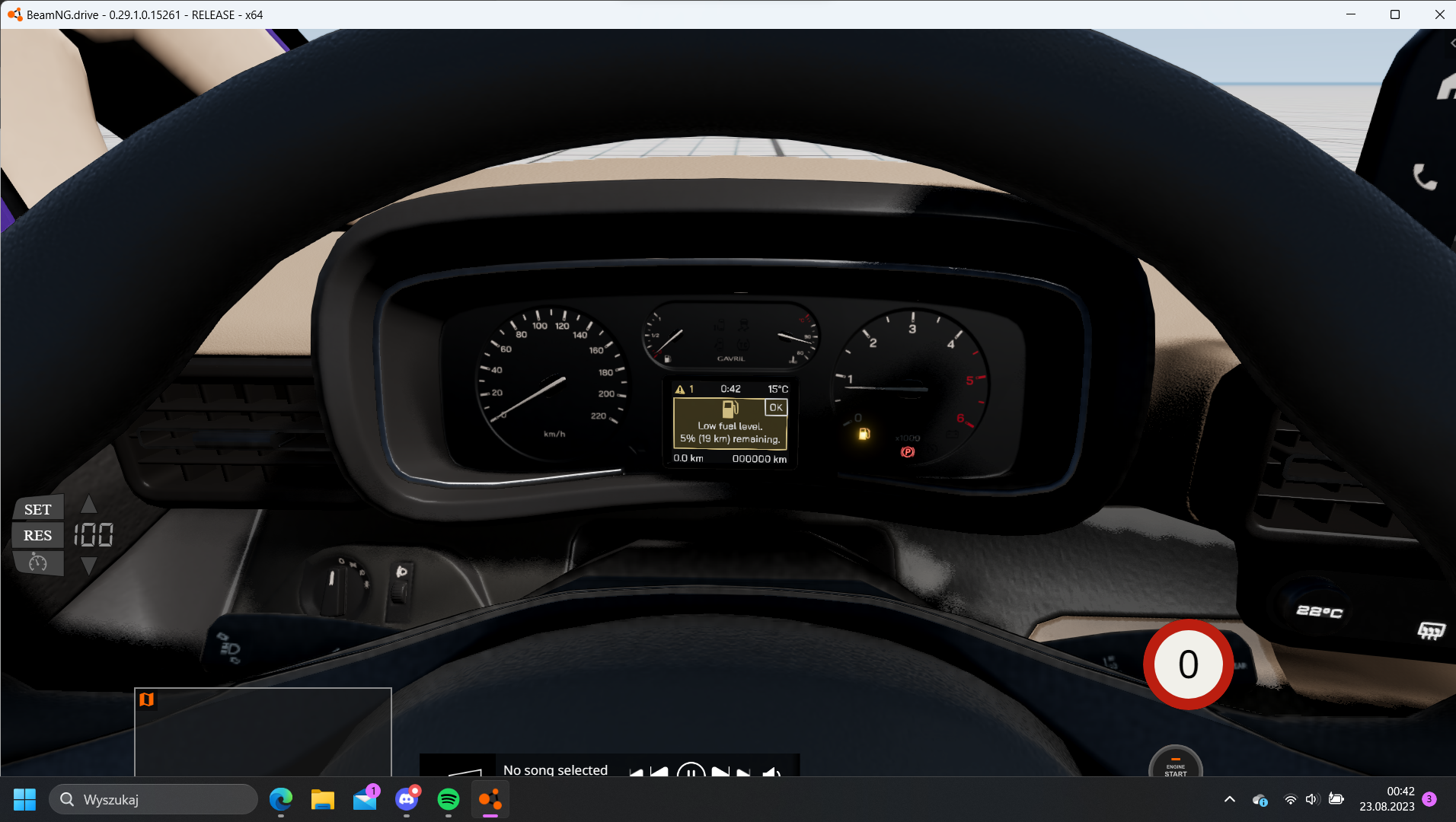Open Microsoft Edge from taskbar
1456x822 pixels.
280,799
